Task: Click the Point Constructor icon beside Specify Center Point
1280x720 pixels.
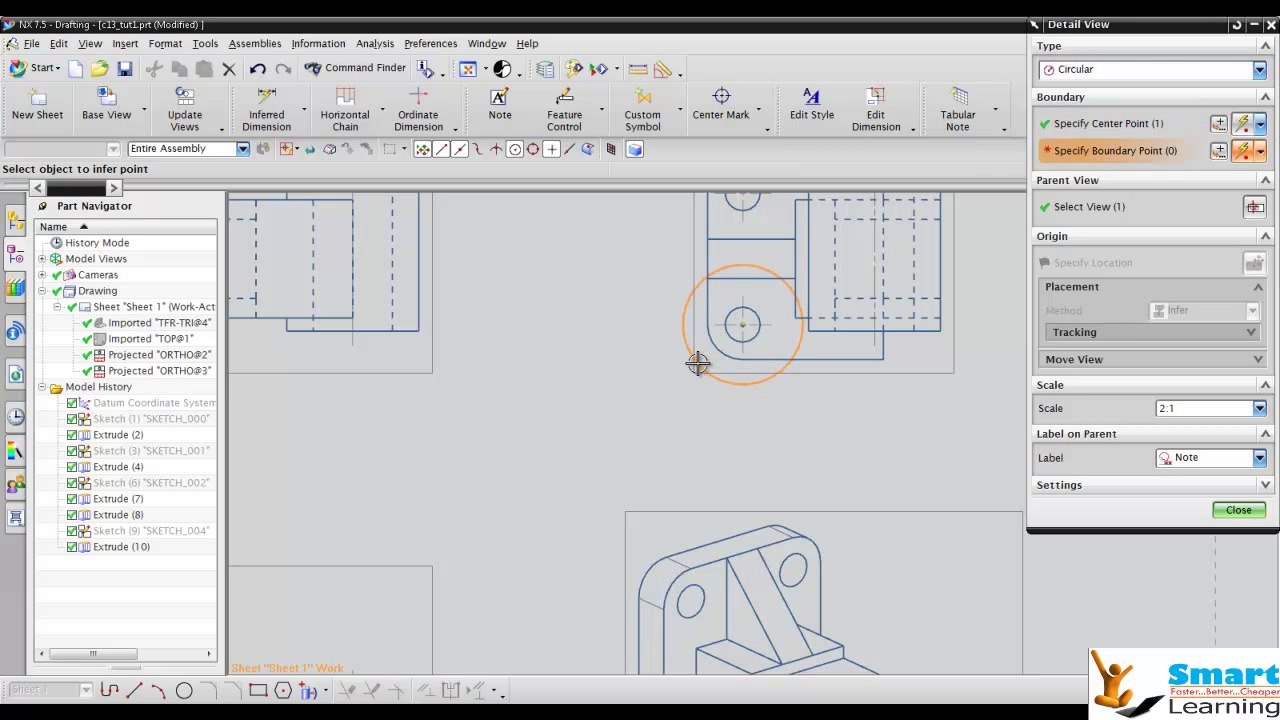Action: pos(1218,124)
